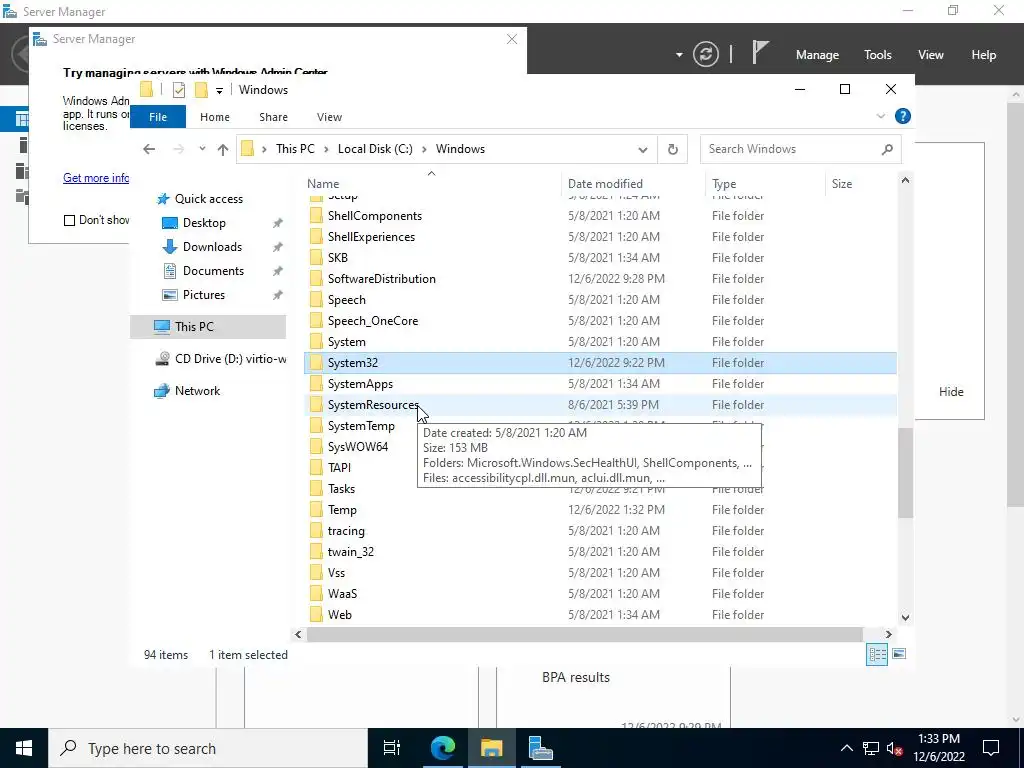Click the Explorer help question mark icon
The image size is (1024, 768).
(903, 116)
